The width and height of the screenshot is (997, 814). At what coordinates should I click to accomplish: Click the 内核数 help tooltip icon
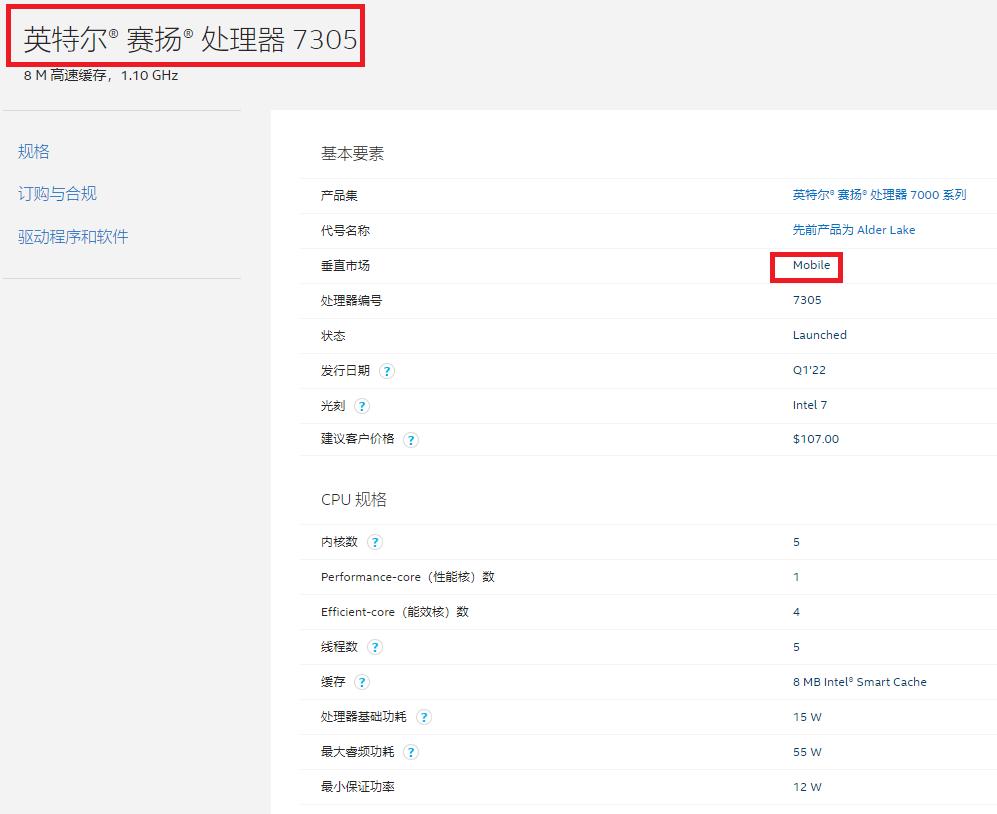pos(375,541)
